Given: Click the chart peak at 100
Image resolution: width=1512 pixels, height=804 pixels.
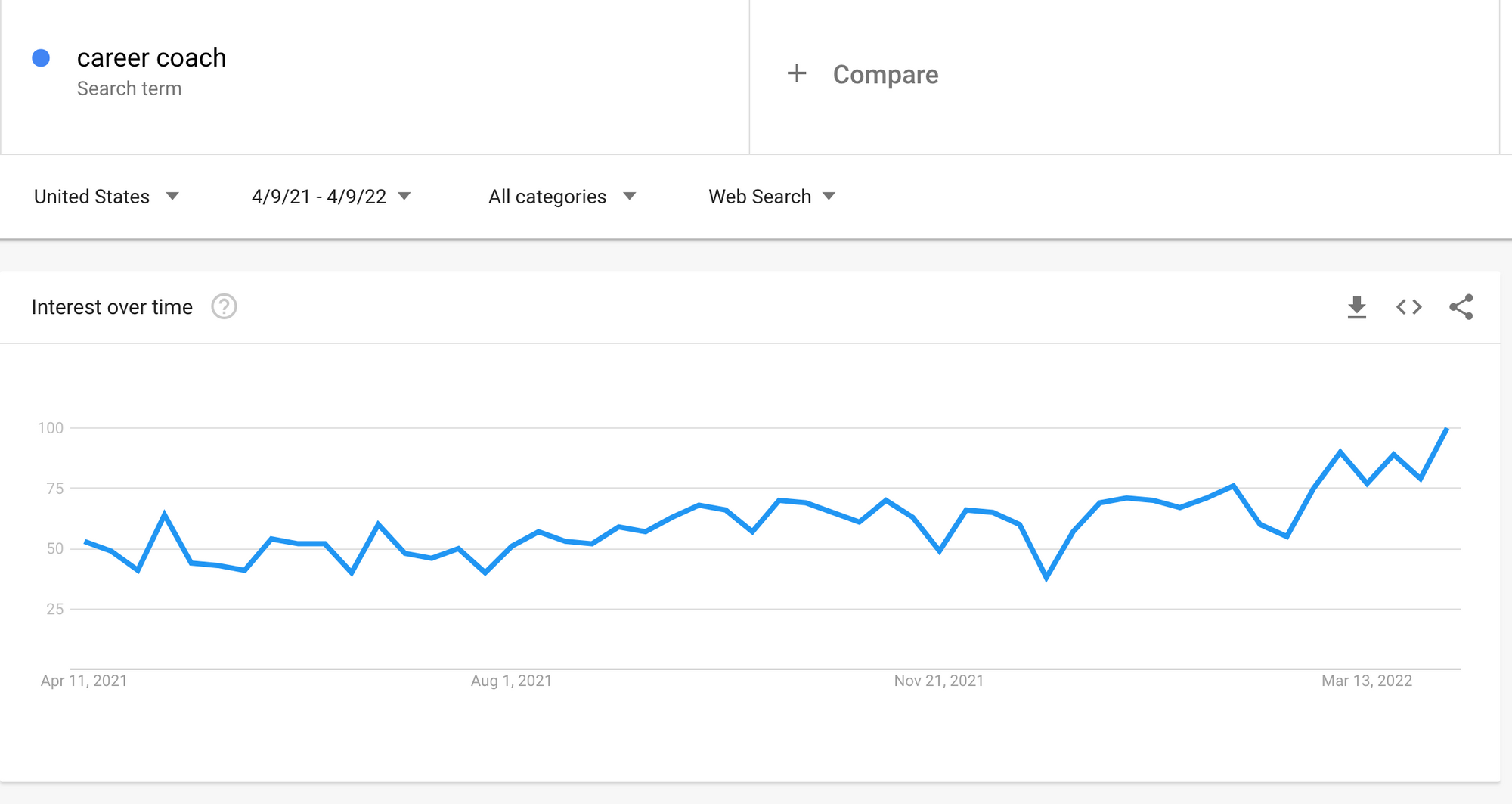Looking at the screenshot, I should coord(1446,429).
